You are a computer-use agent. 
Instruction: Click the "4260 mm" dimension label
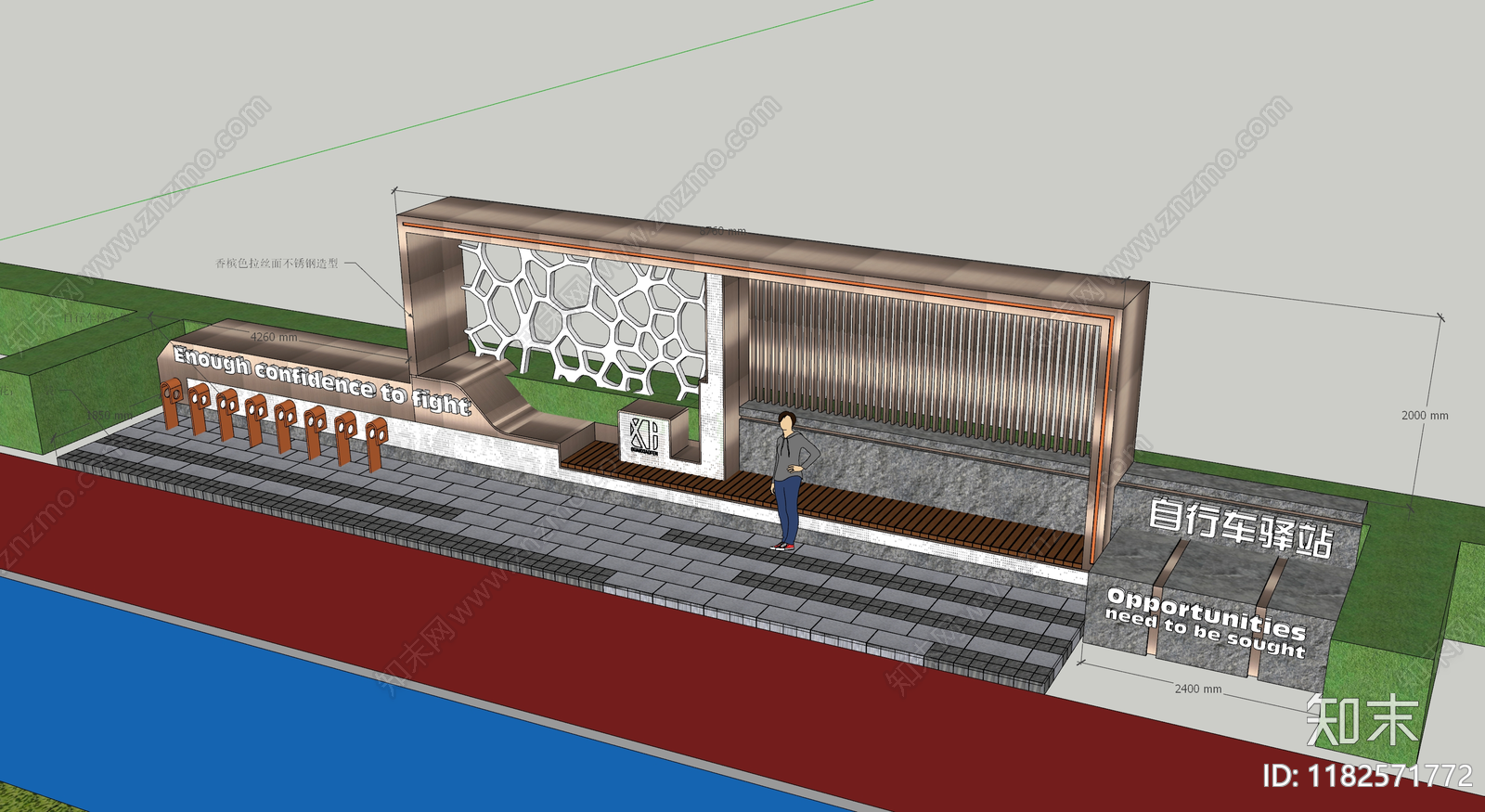pos(274,338)
